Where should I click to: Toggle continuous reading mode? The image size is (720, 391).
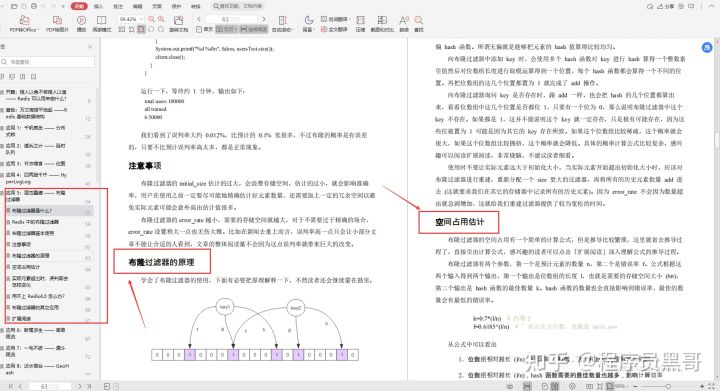point(254,29)
